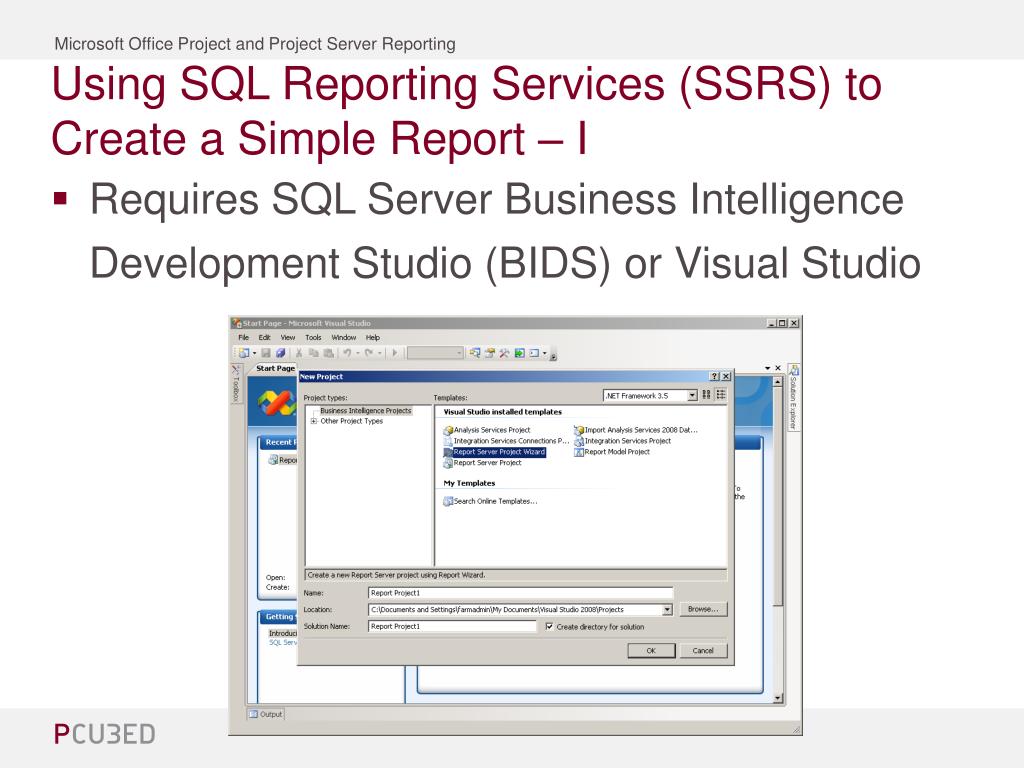The height and width of the screenshot is (768, 1024).
Task: Open the Edit menu
Action: 264,338
